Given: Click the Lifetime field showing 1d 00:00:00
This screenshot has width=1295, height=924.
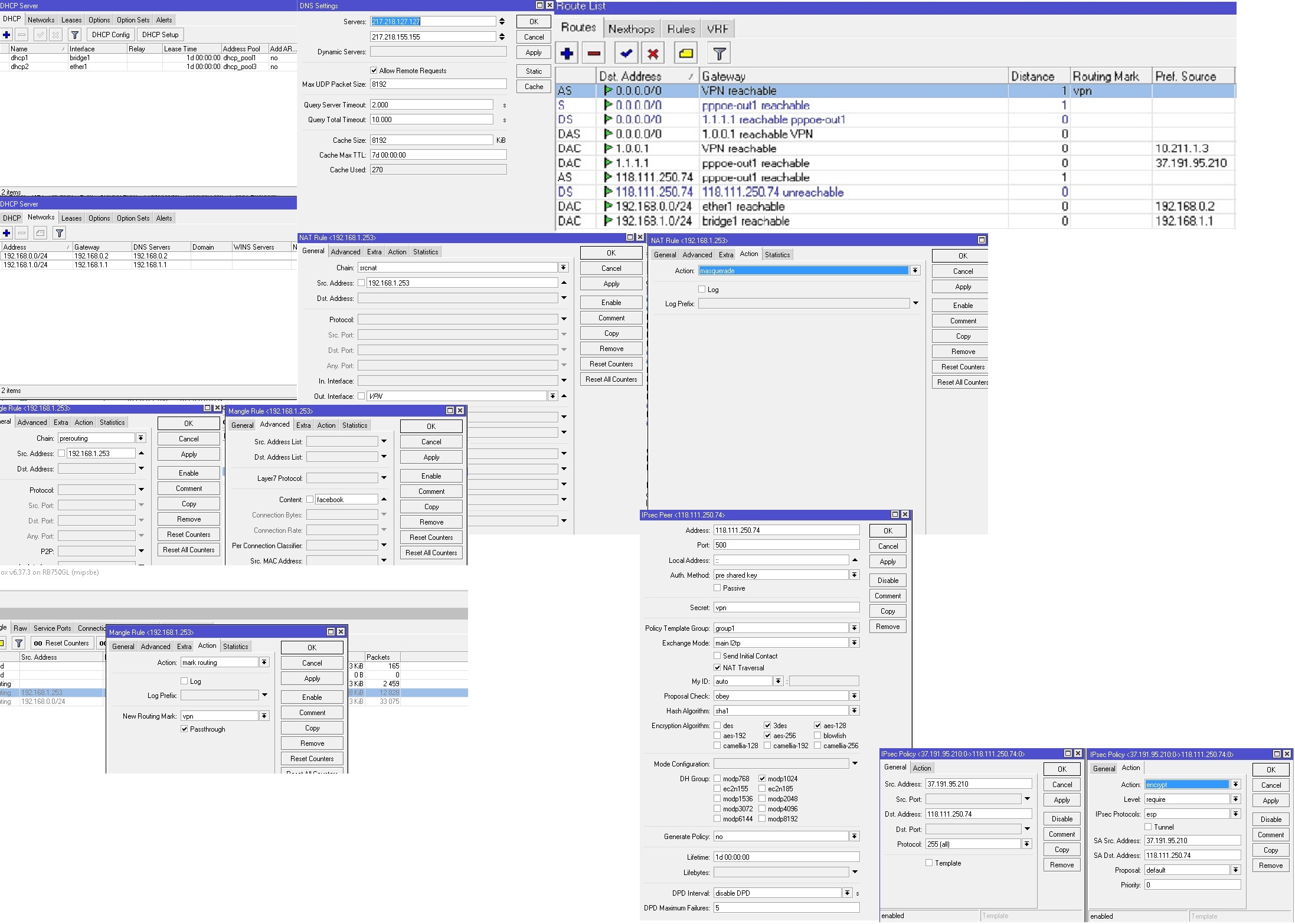Looking at the screenshot, I should point(786,857).
